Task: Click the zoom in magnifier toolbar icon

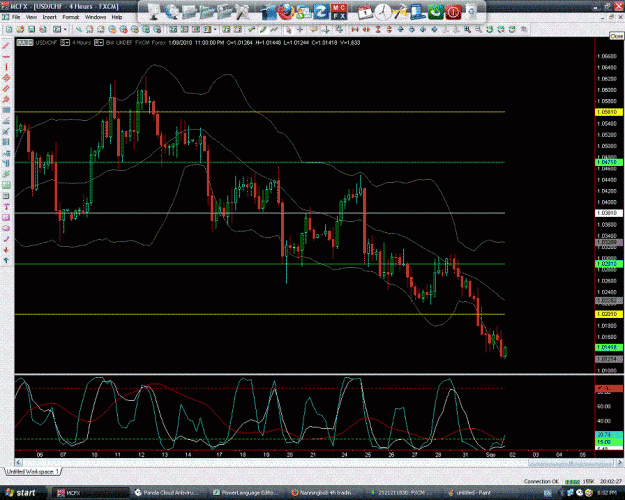Action: [467, 30]
